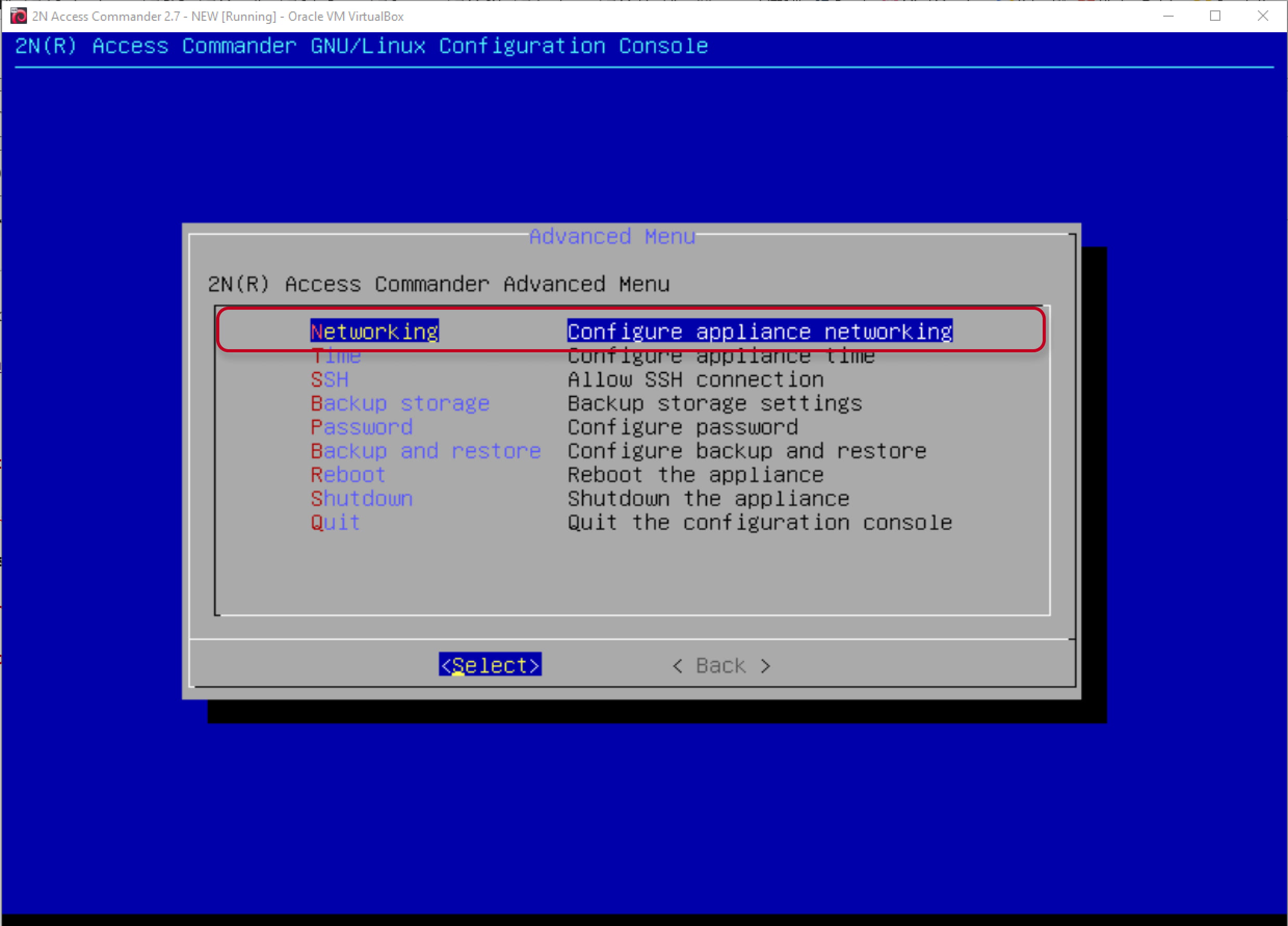Viewport: 1288px width, 926px height.
Task: Click the VirtualBox window title text
Action: (218, 17)
